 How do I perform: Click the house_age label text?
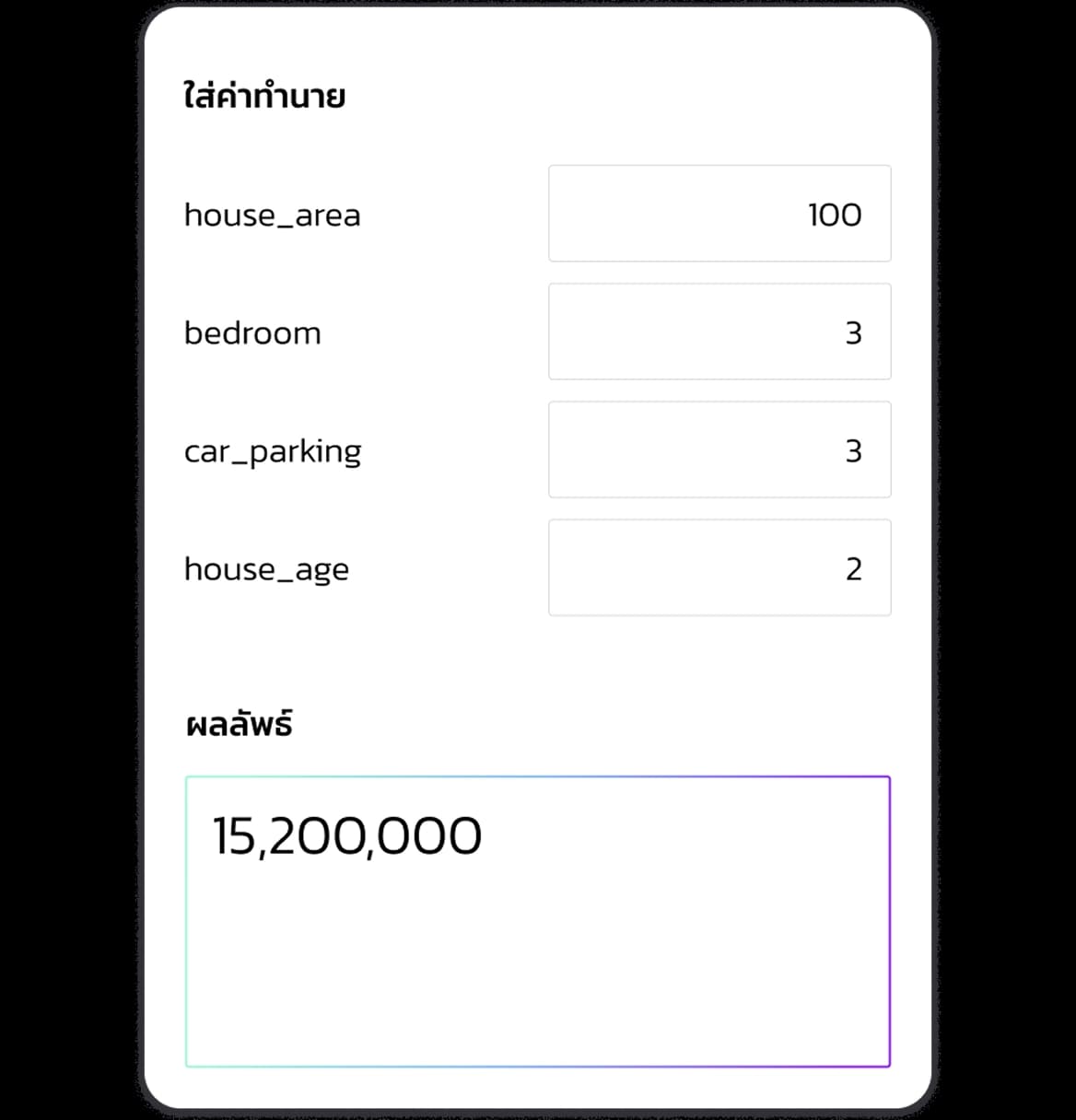(x=266, y=569)
